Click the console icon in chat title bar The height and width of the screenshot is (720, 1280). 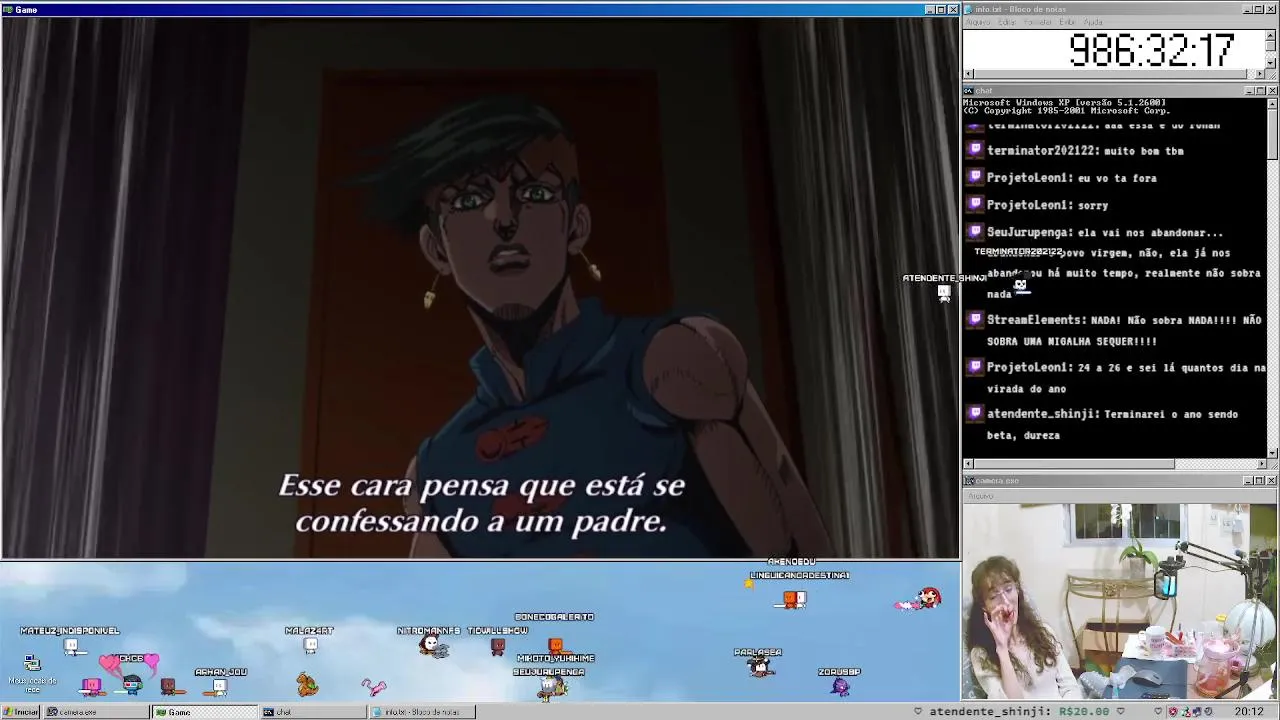tap(969, 91)
